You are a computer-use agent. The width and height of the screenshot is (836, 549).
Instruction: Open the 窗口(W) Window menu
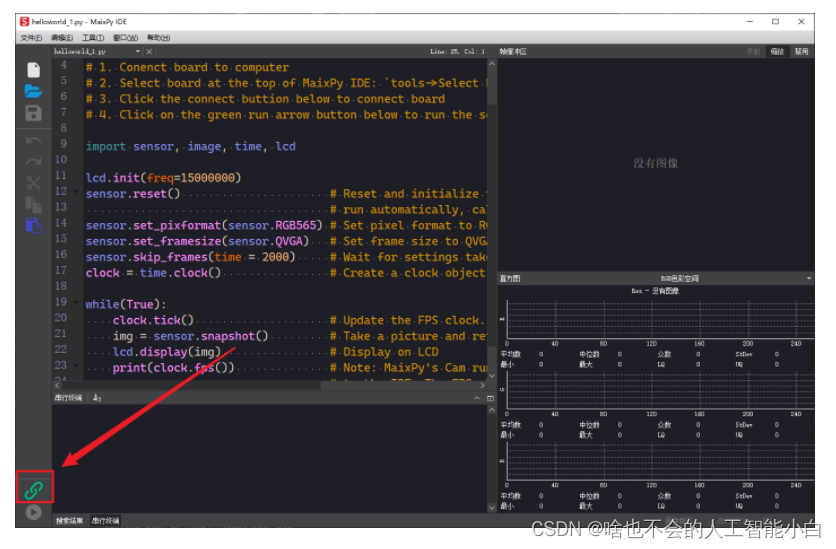tap(125, 38)
